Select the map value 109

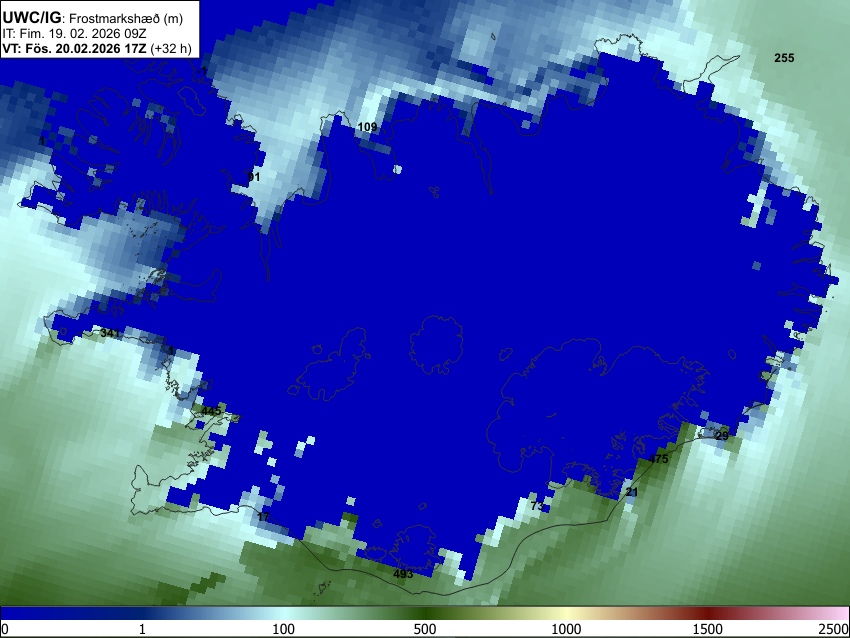point(367,127)
